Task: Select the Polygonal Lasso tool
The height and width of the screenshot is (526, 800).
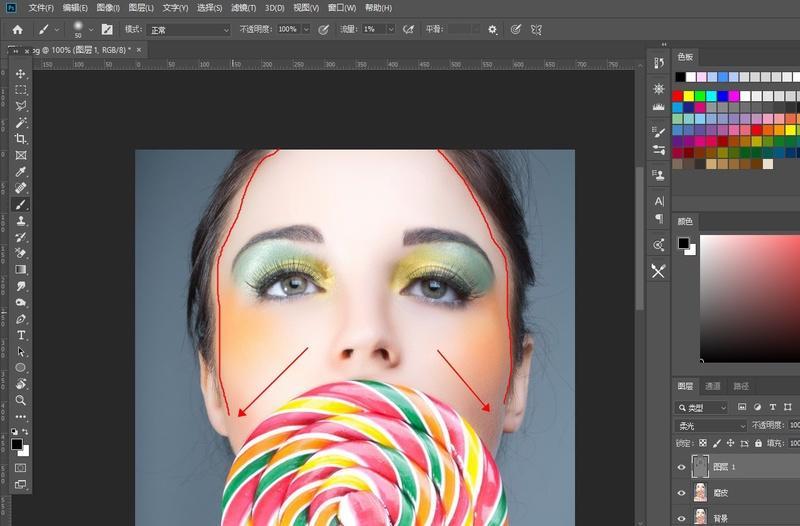Action: (x=20, y=106)
